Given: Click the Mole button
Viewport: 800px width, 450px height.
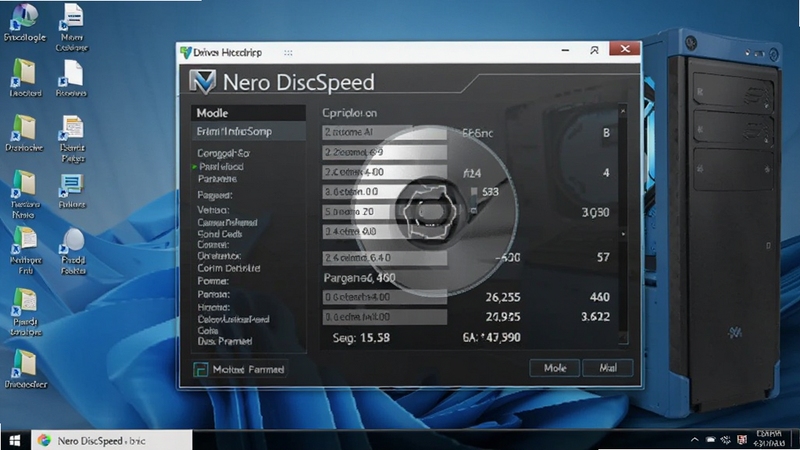Looking at the screenshot, I should coord(555,368).
